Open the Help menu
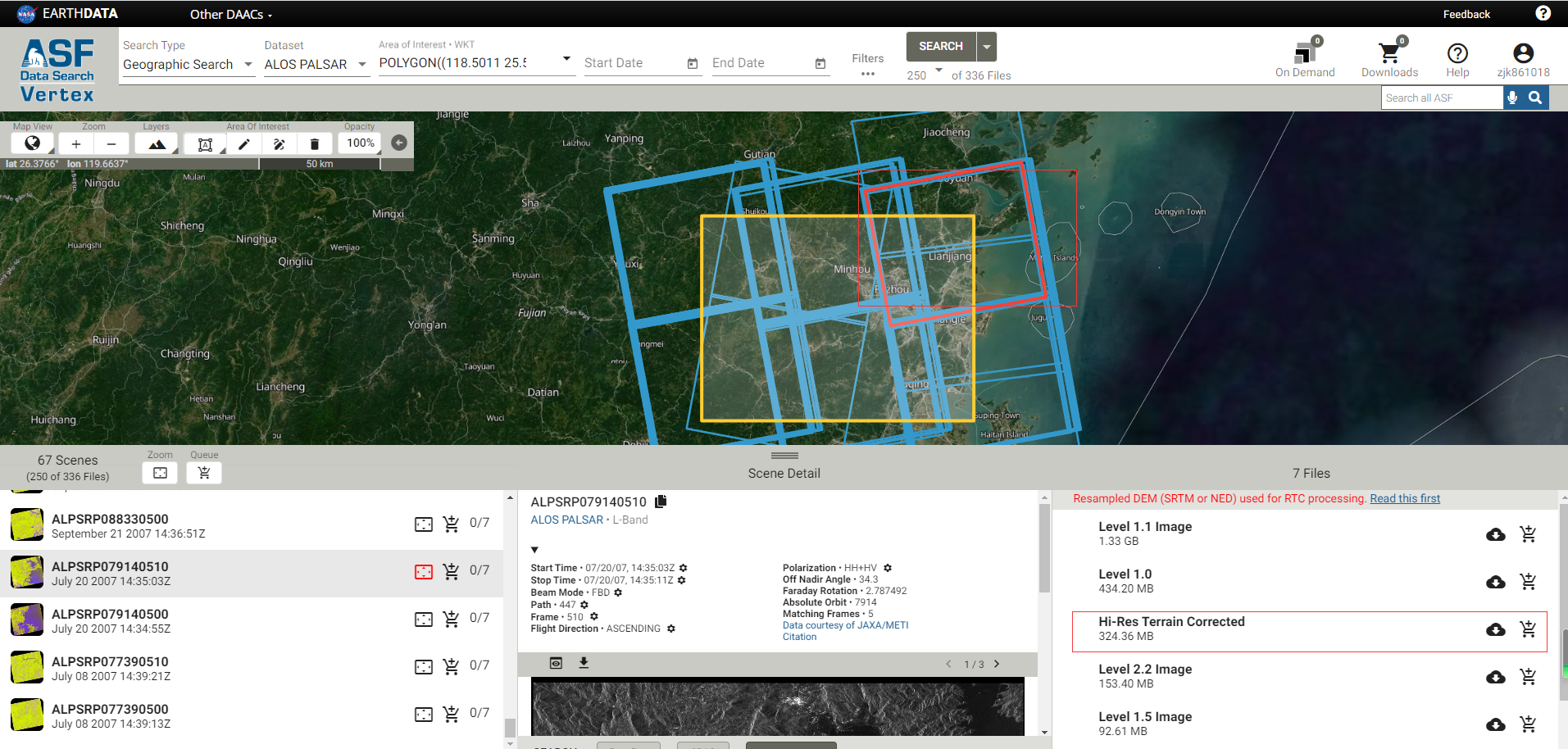This screenshot has height=749, width=1568. click(x=1457, y=60)
